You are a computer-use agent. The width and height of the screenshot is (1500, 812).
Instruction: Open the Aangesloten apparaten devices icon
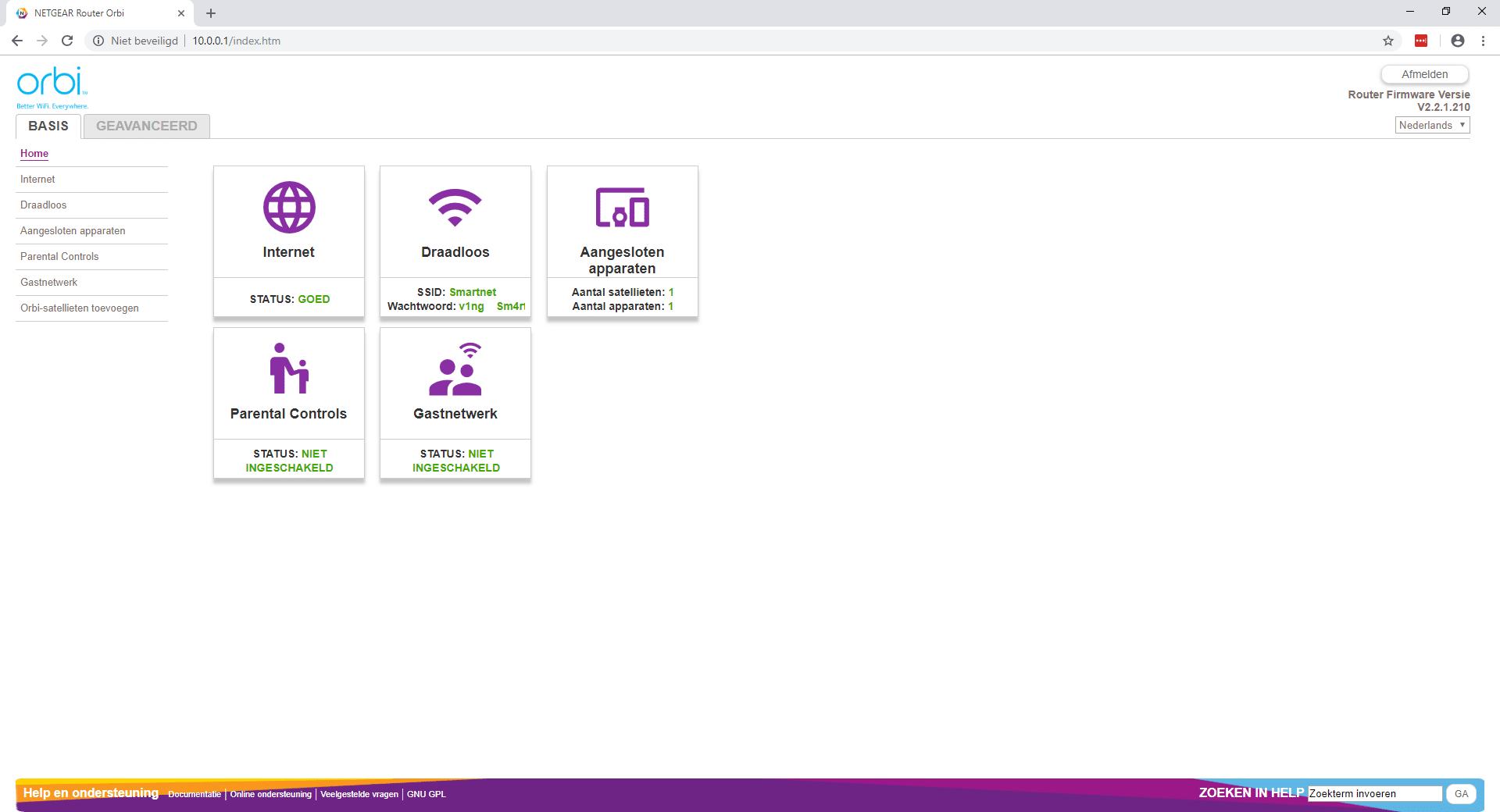pyautogui.click(x=623, y=207)
